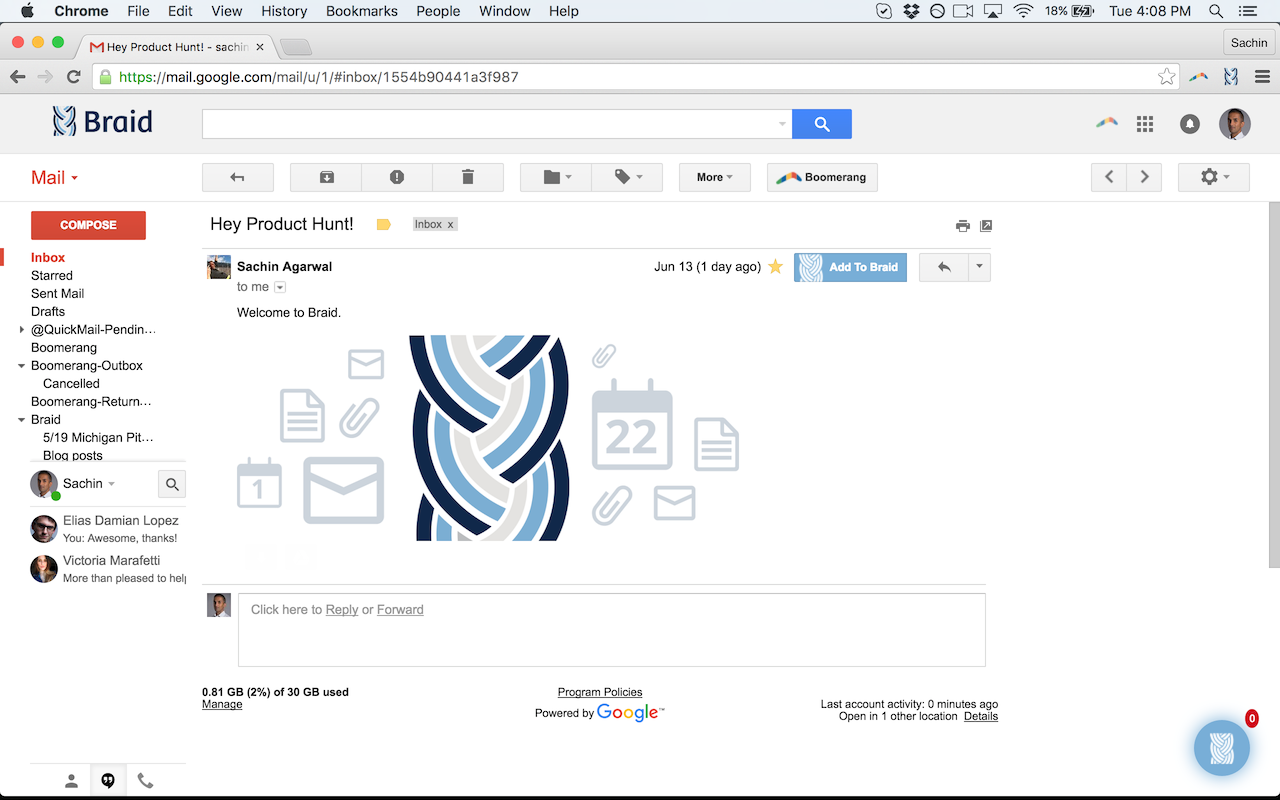Open the Bookmarks menu in the menu bar
Viewport: 1280px width, 800px height.
click(x=361, y=11)
